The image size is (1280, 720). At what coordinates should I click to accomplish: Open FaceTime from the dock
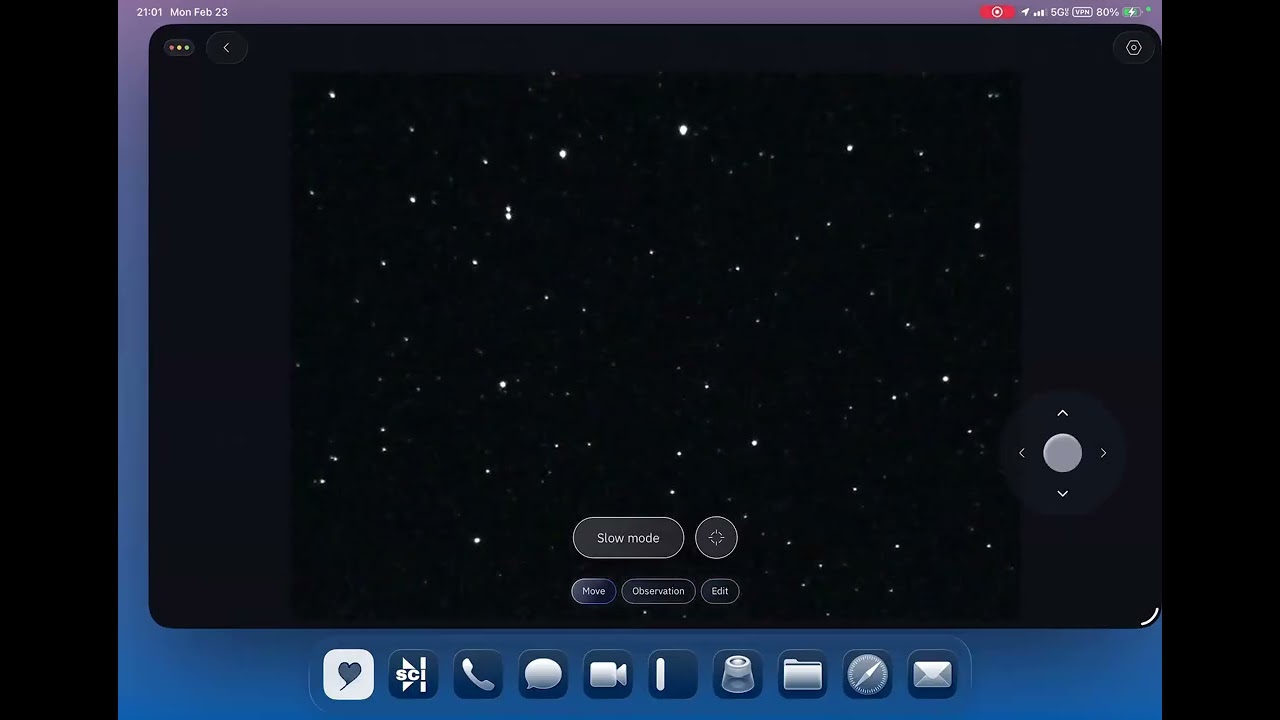coord(608,674)
